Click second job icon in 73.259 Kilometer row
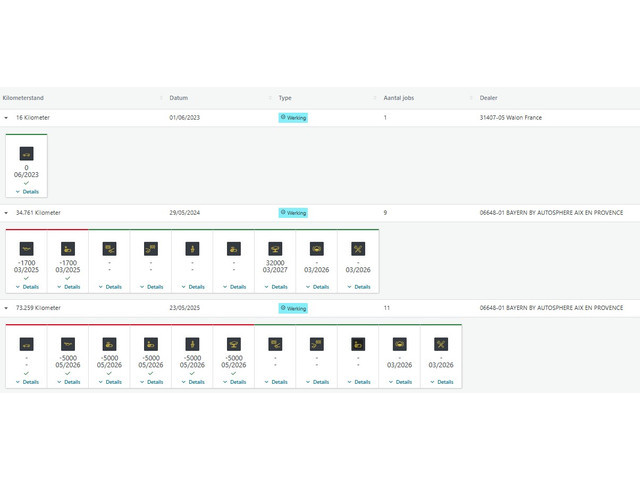Image resolution: width=640 pixels, height=480 pixels. (67, 344)
